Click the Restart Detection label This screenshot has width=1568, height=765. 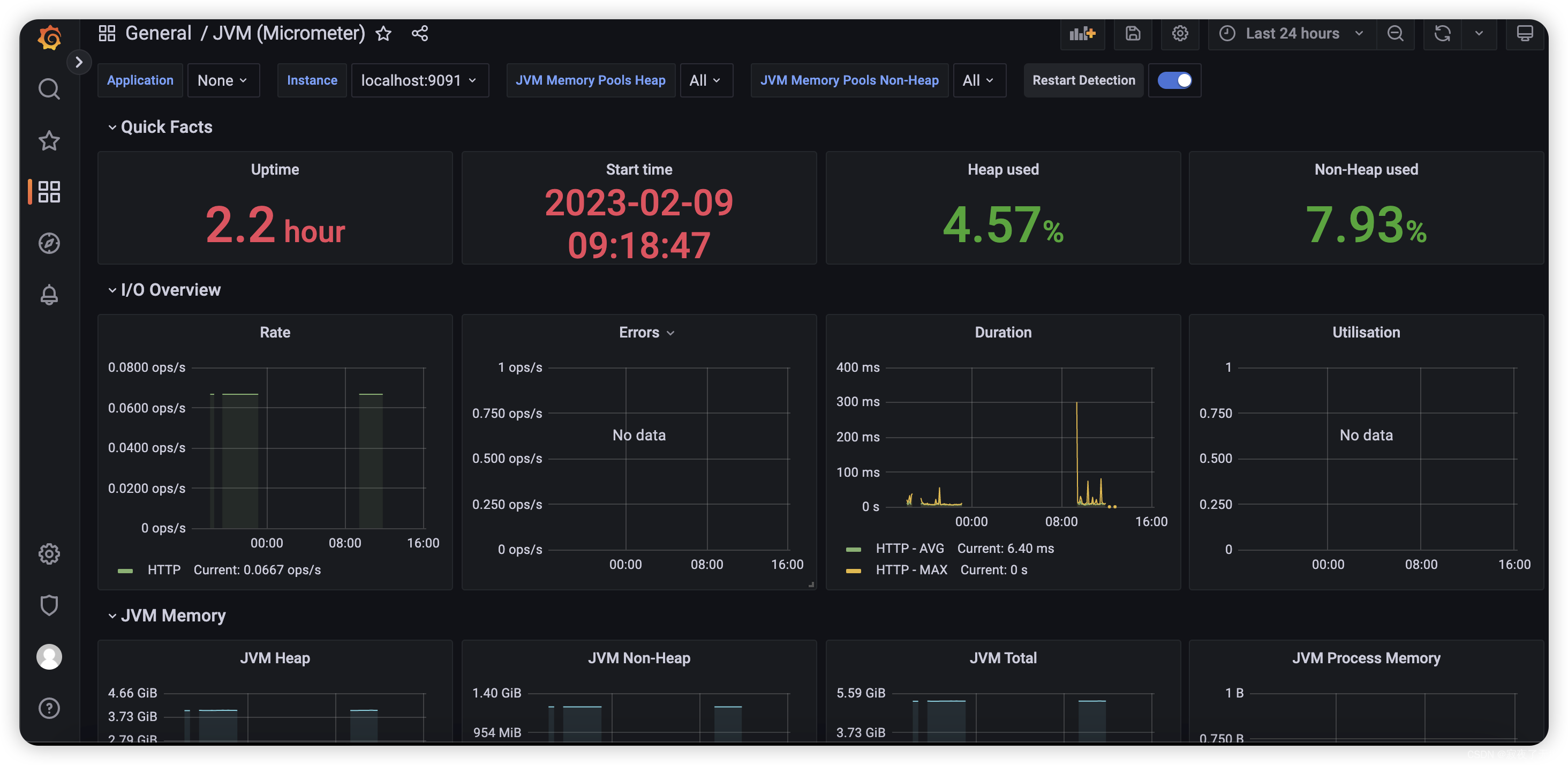tap(1083, 80)
